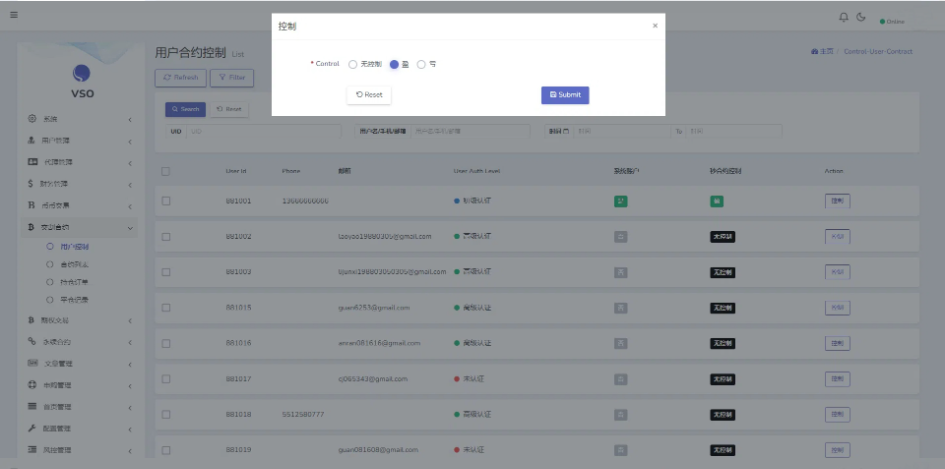This screenshot has height=469, width=945.
Task: Click the gray system-account badge for user 881018
Action: coord(620,415)
